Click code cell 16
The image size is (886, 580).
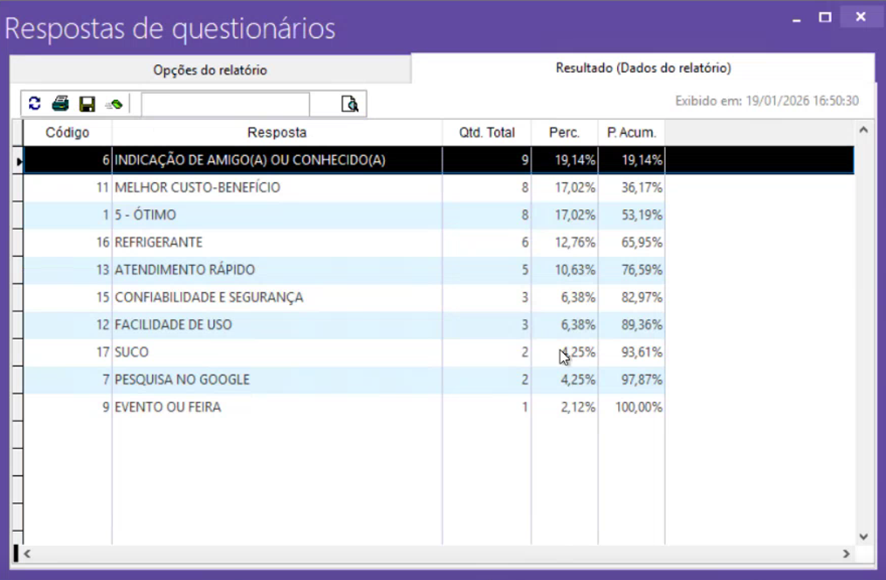(68, 242)
